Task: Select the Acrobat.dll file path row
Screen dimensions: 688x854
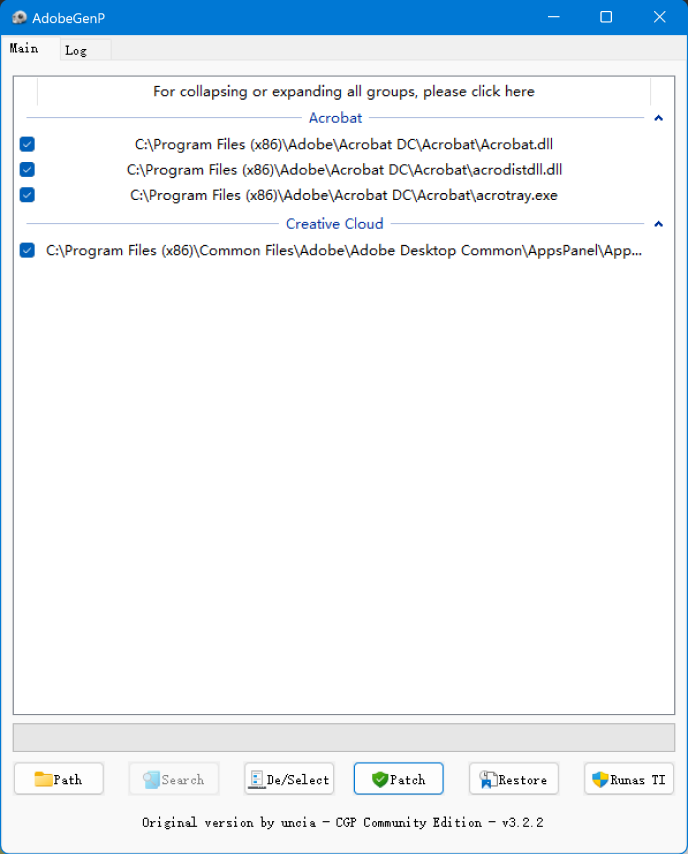Action: click(x=343, y=144)
